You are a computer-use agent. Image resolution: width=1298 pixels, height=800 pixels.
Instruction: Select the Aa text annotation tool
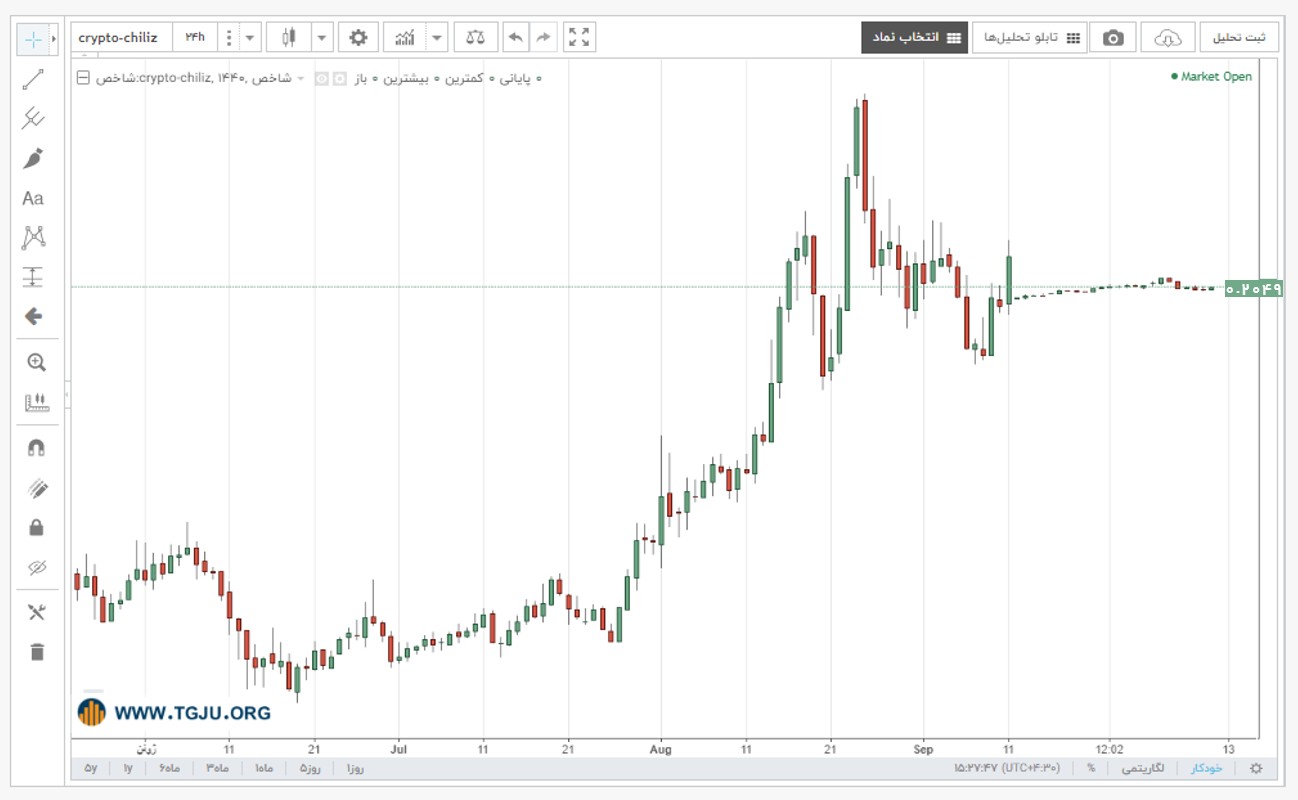tap(33, 198)
